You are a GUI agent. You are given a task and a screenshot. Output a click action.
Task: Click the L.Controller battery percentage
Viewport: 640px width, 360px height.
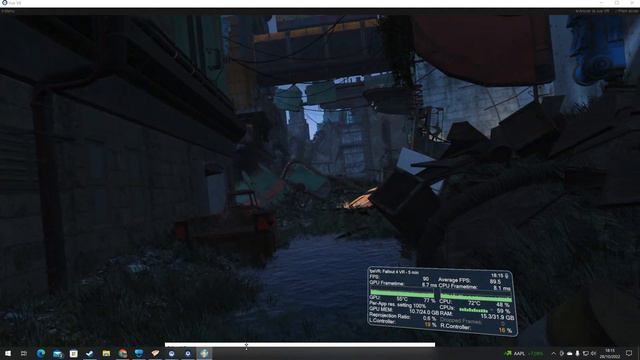pos(430,325)
